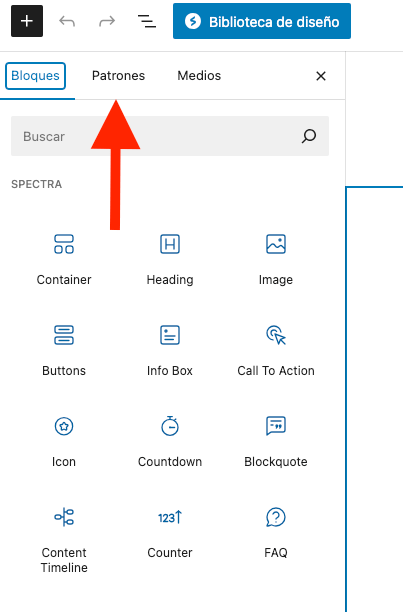
Task: Open Biblioteca de diseño
Action: coord(262,21)
